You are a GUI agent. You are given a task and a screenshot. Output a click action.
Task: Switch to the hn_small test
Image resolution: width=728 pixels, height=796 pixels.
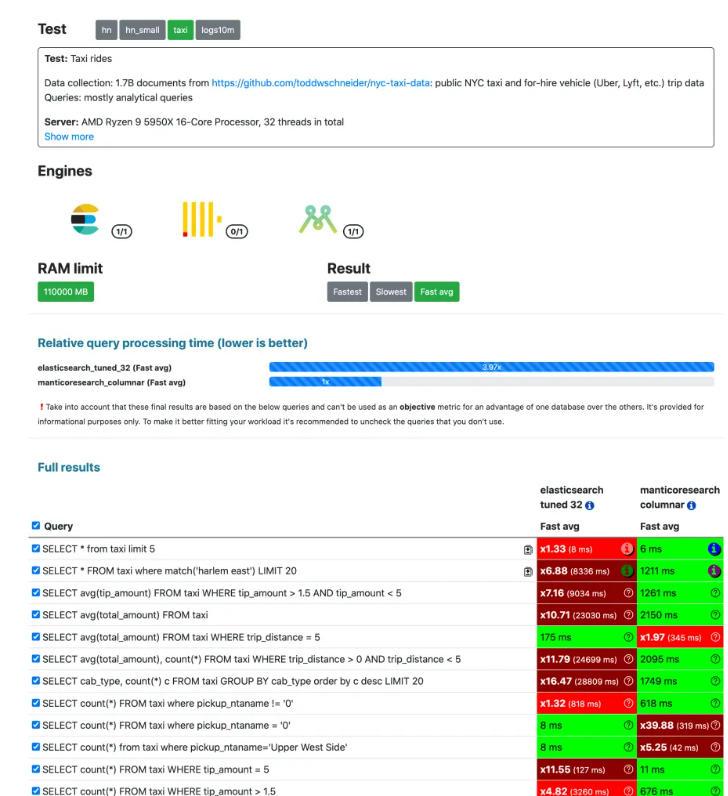[142, 30]
